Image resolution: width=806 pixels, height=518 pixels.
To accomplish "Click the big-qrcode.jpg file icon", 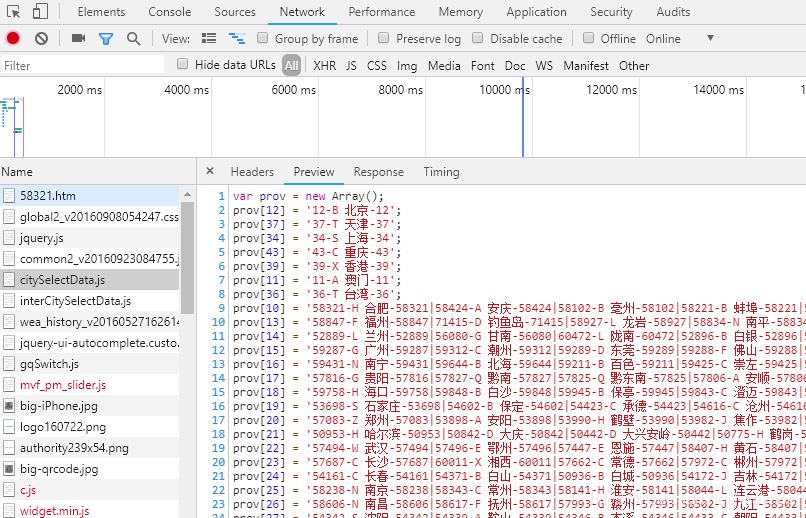I will (x=9, y=469).
